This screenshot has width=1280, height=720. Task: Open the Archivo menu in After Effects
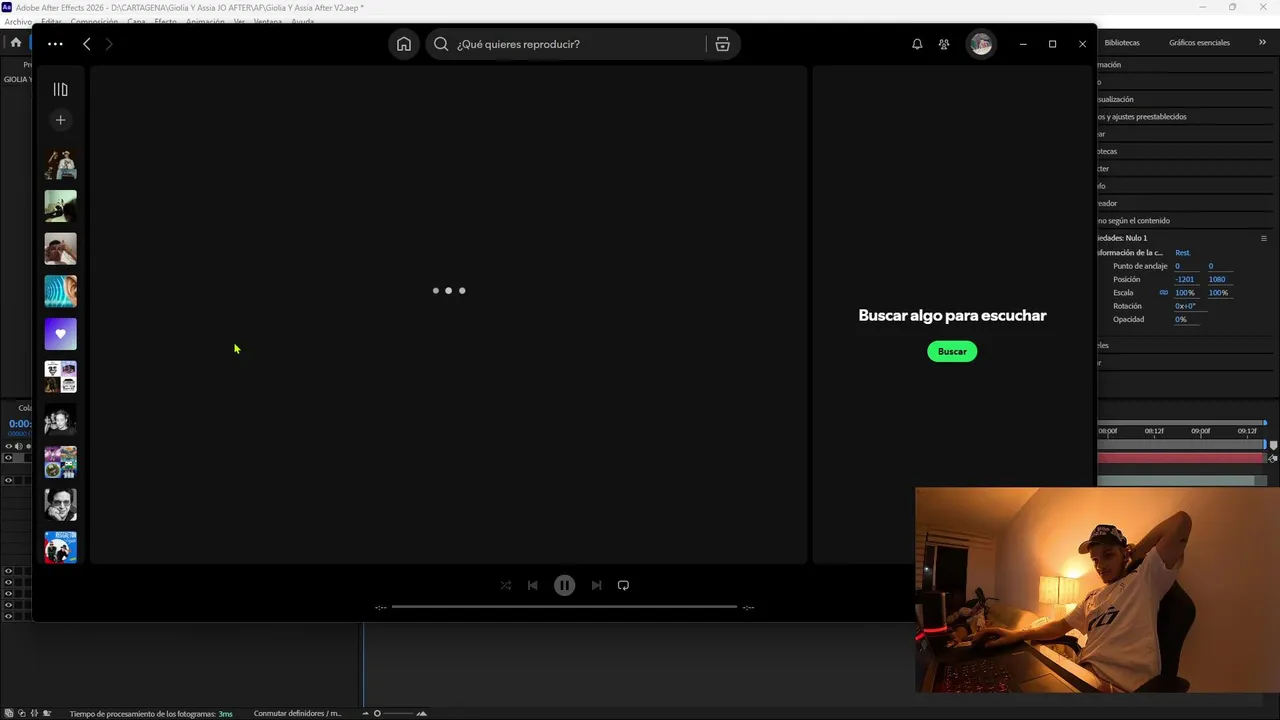pyautogui.click(x=18, y=21)
